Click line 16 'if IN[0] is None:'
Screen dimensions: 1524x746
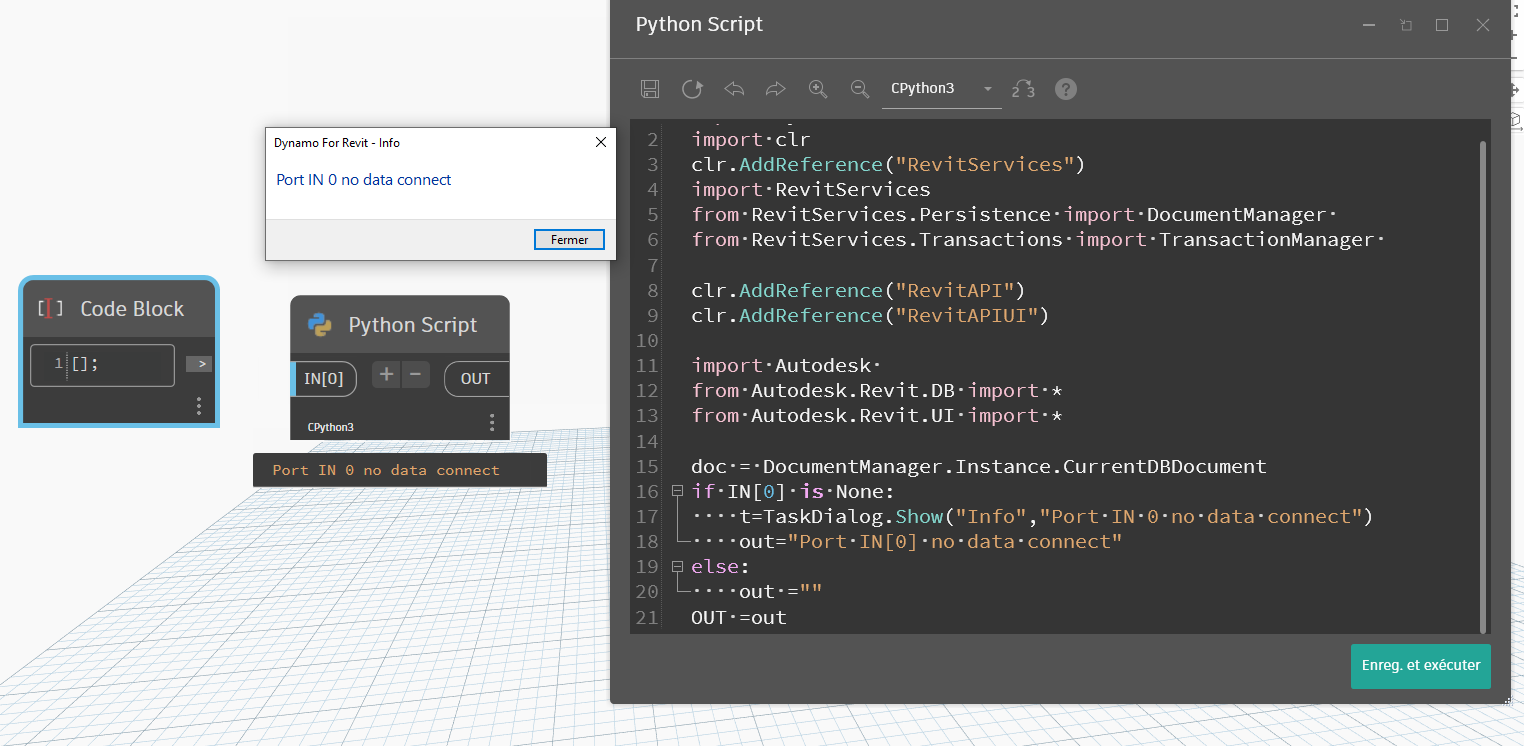(x=793, y=491)
